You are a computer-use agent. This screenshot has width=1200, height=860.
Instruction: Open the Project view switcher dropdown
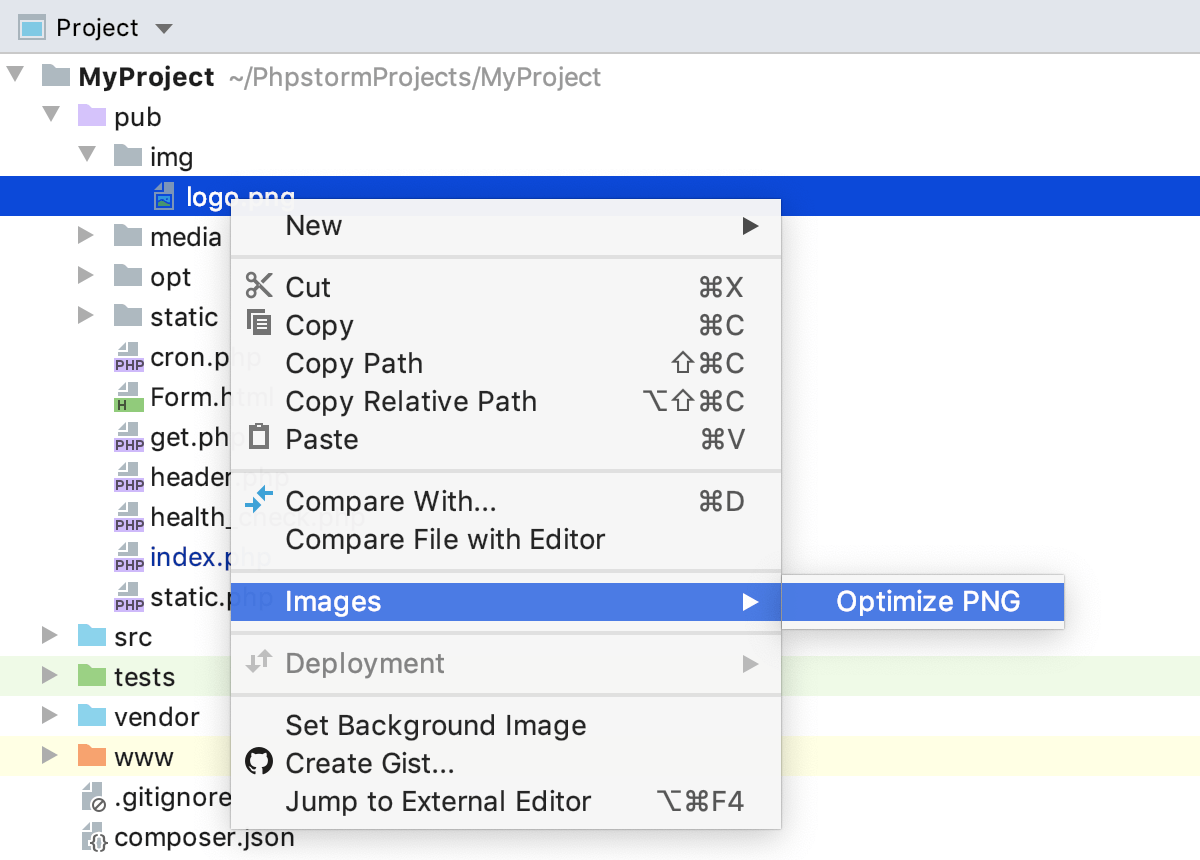[x=162, y=28]
